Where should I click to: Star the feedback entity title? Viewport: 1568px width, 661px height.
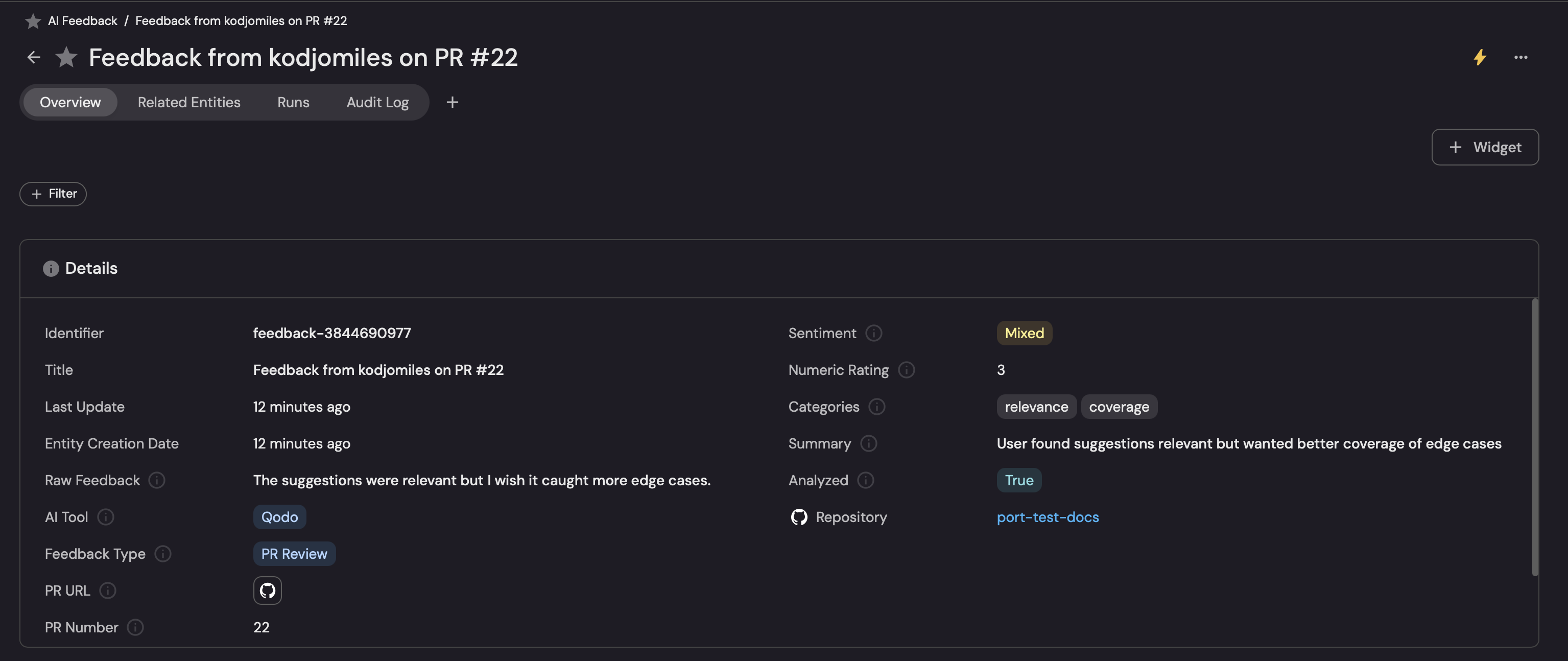[66, 57]
